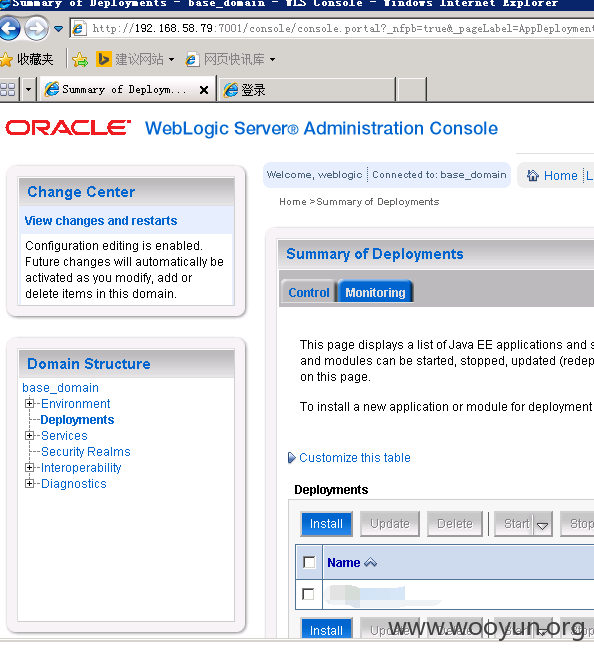Expand the Environment tree node
This screenshot has height=656, width=594.
(29, 403)
